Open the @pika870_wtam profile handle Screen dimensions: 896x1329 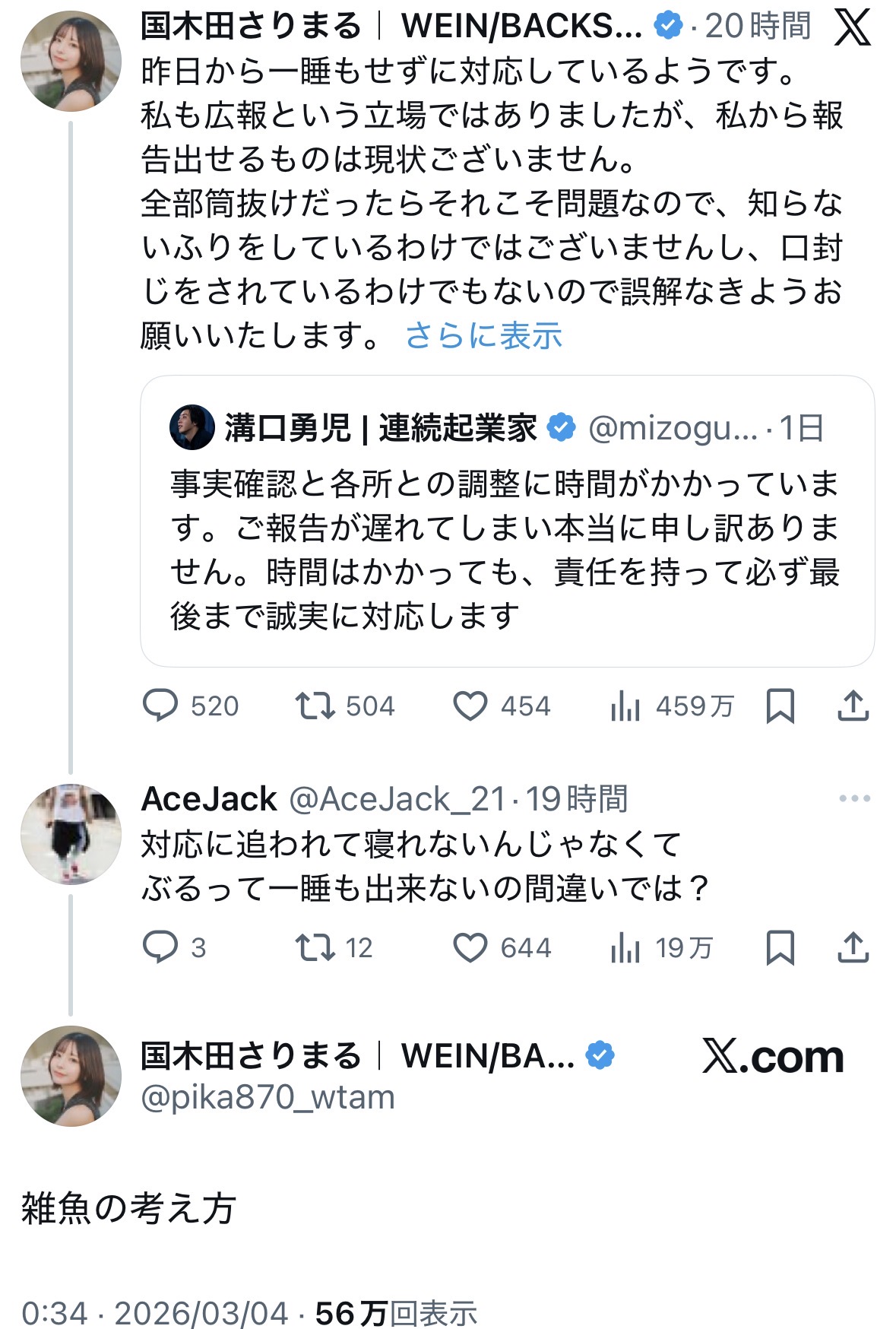click(268, 1097)
